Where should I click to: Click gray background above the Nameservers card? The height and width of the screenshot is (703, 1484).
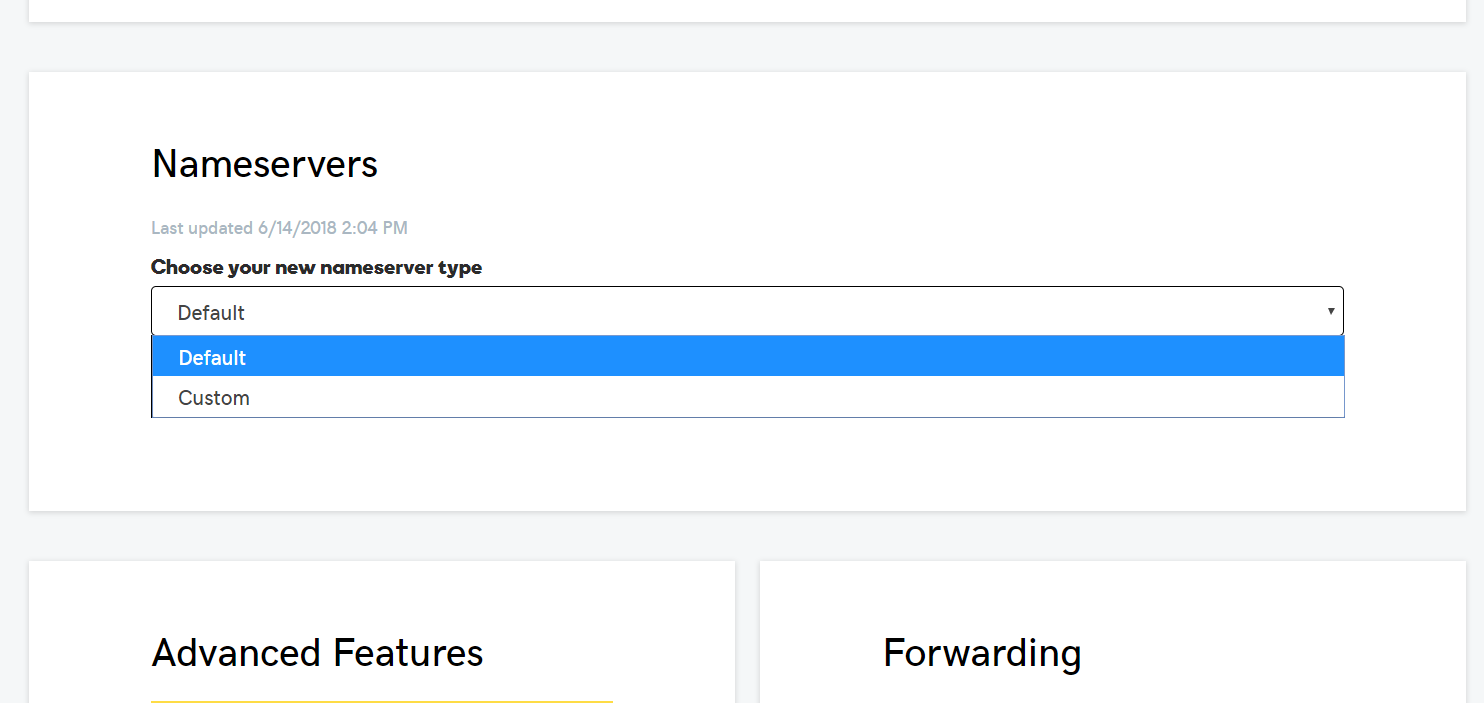pyautogui.click(x=746, y=47)
